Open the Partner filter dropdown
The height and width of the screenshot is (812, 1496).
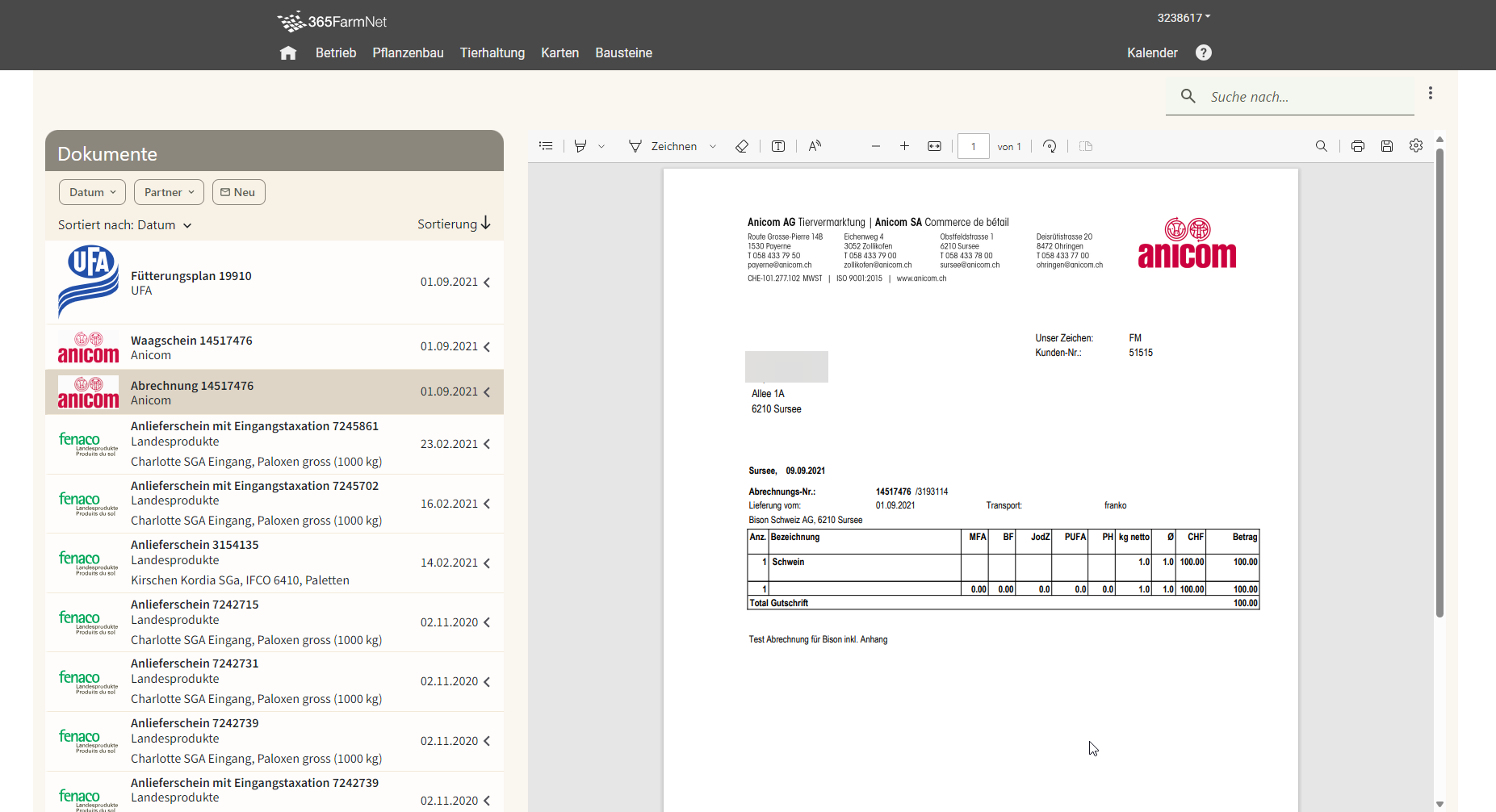(x=169, y=192)
